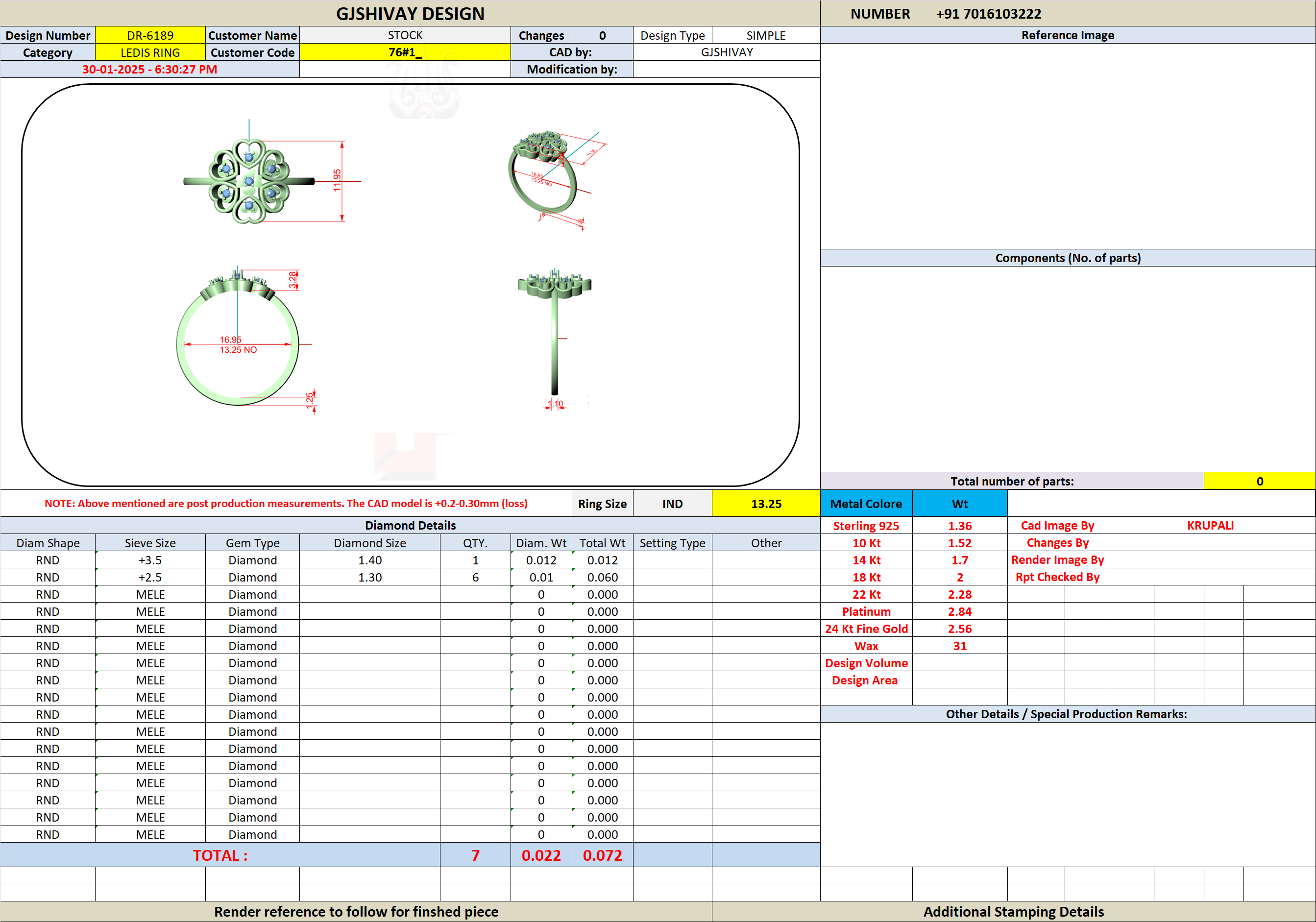Click the GJSHIVAY CAD by value

pos(727,52)
